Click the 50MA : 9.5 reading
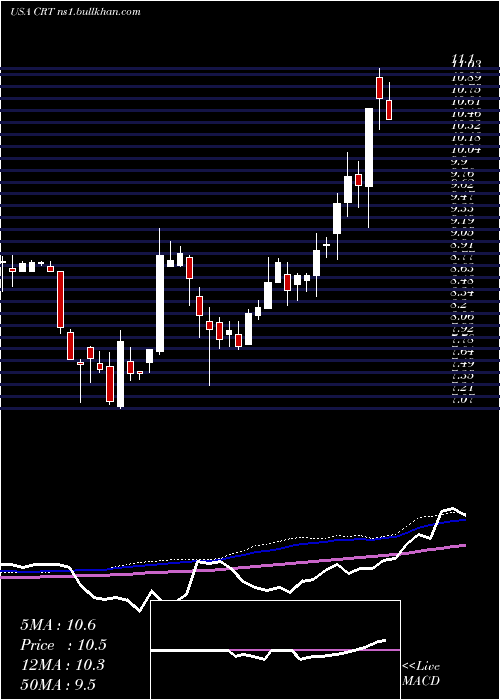 point(58,685)
